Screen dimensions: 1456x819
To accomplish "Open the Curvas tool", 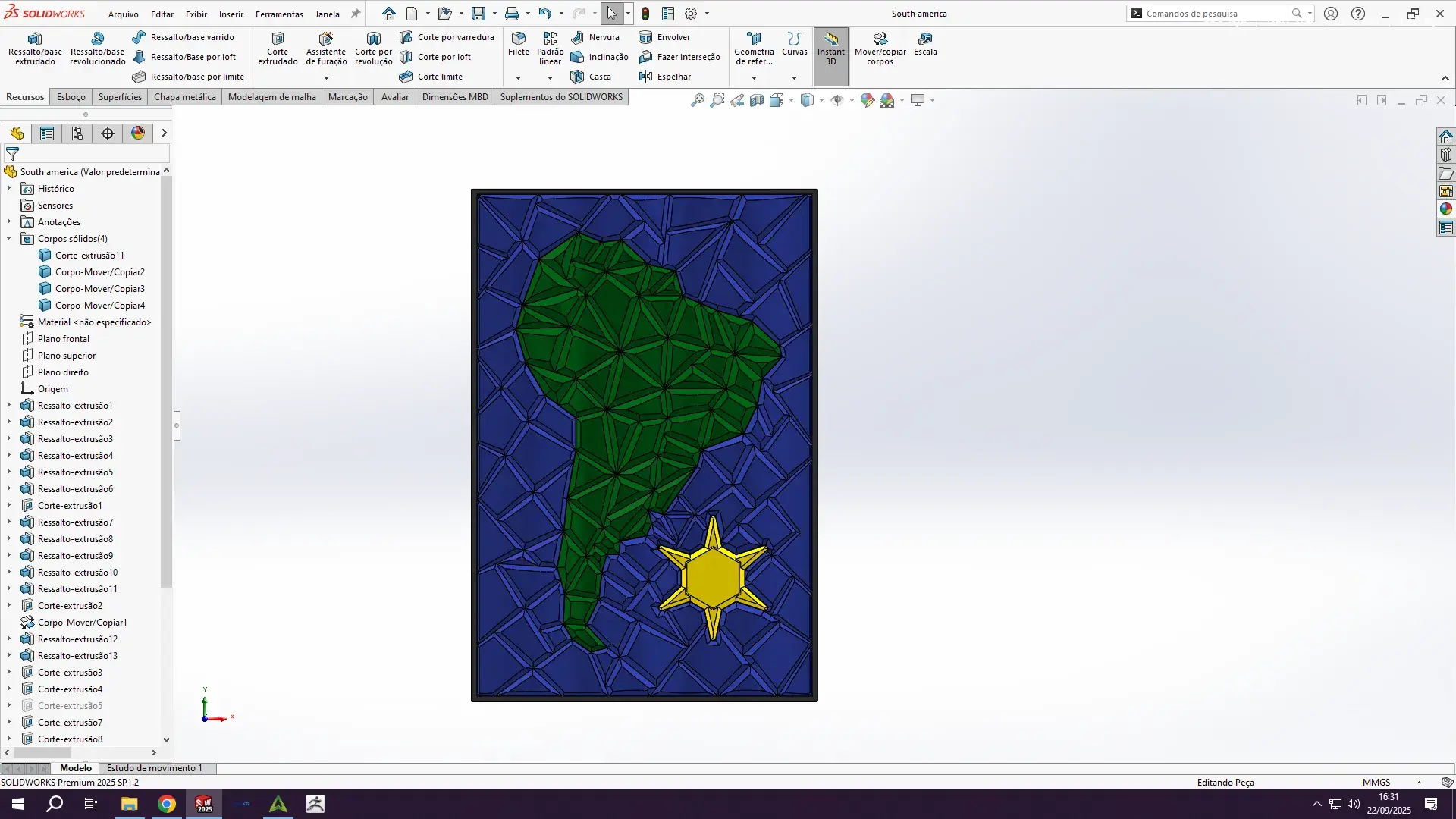I will coord(794,44).
